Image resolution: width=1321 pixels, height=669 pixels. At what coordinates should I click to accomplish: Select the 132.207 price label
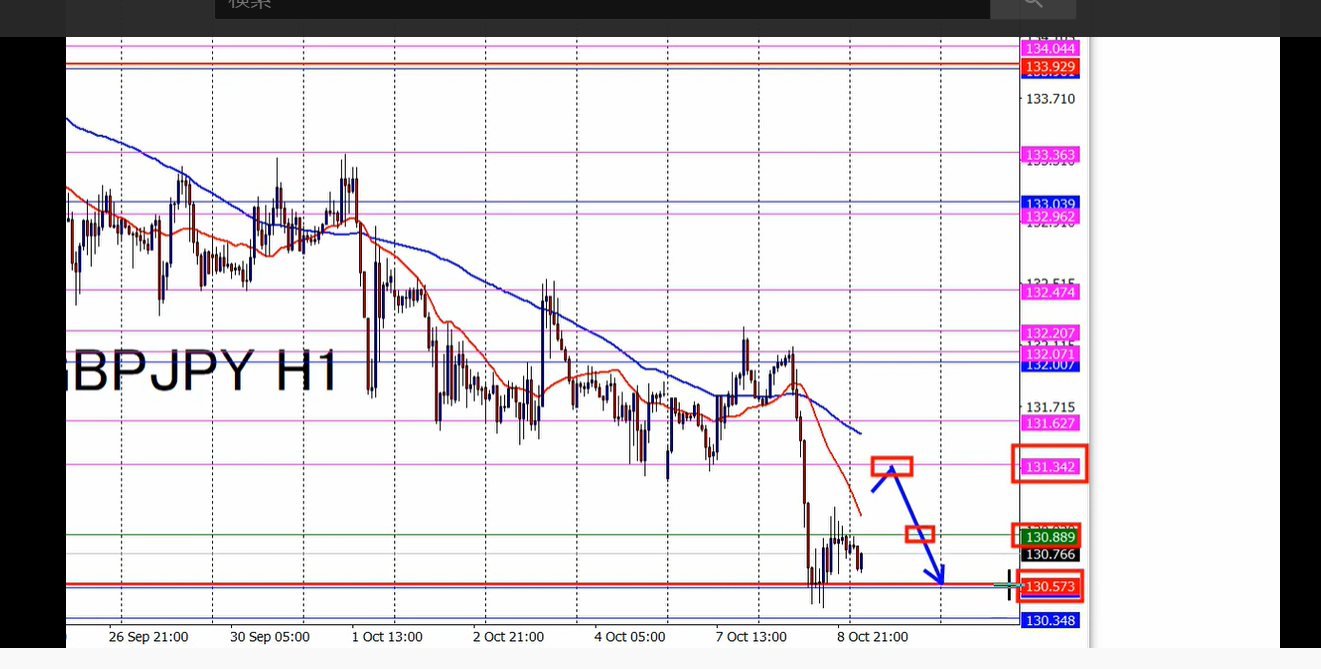[1050, 333]
